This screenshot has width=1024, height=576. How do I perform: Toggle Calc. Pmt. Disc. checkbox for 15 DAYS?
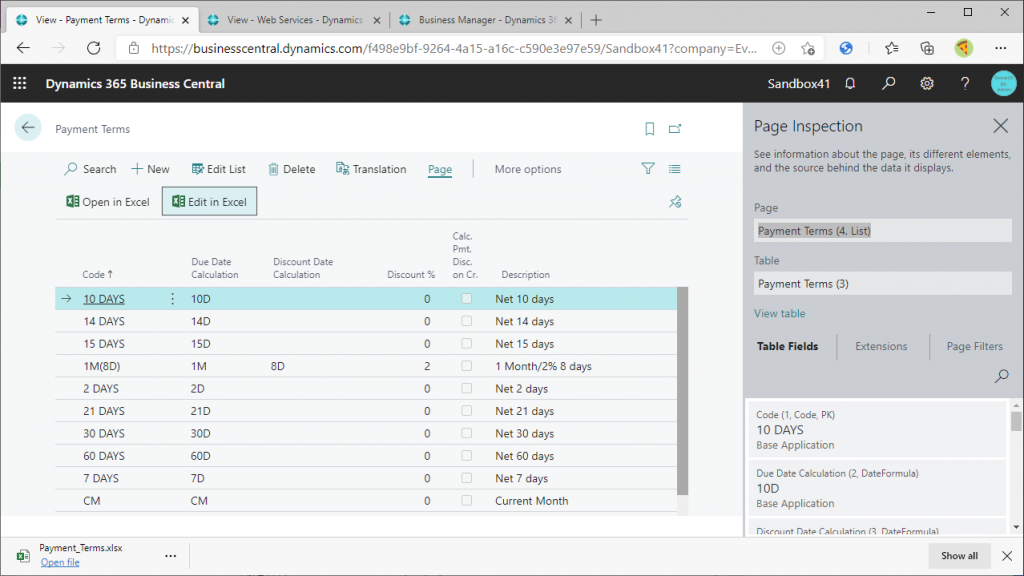pyautogui.click(x=466, y=344)
